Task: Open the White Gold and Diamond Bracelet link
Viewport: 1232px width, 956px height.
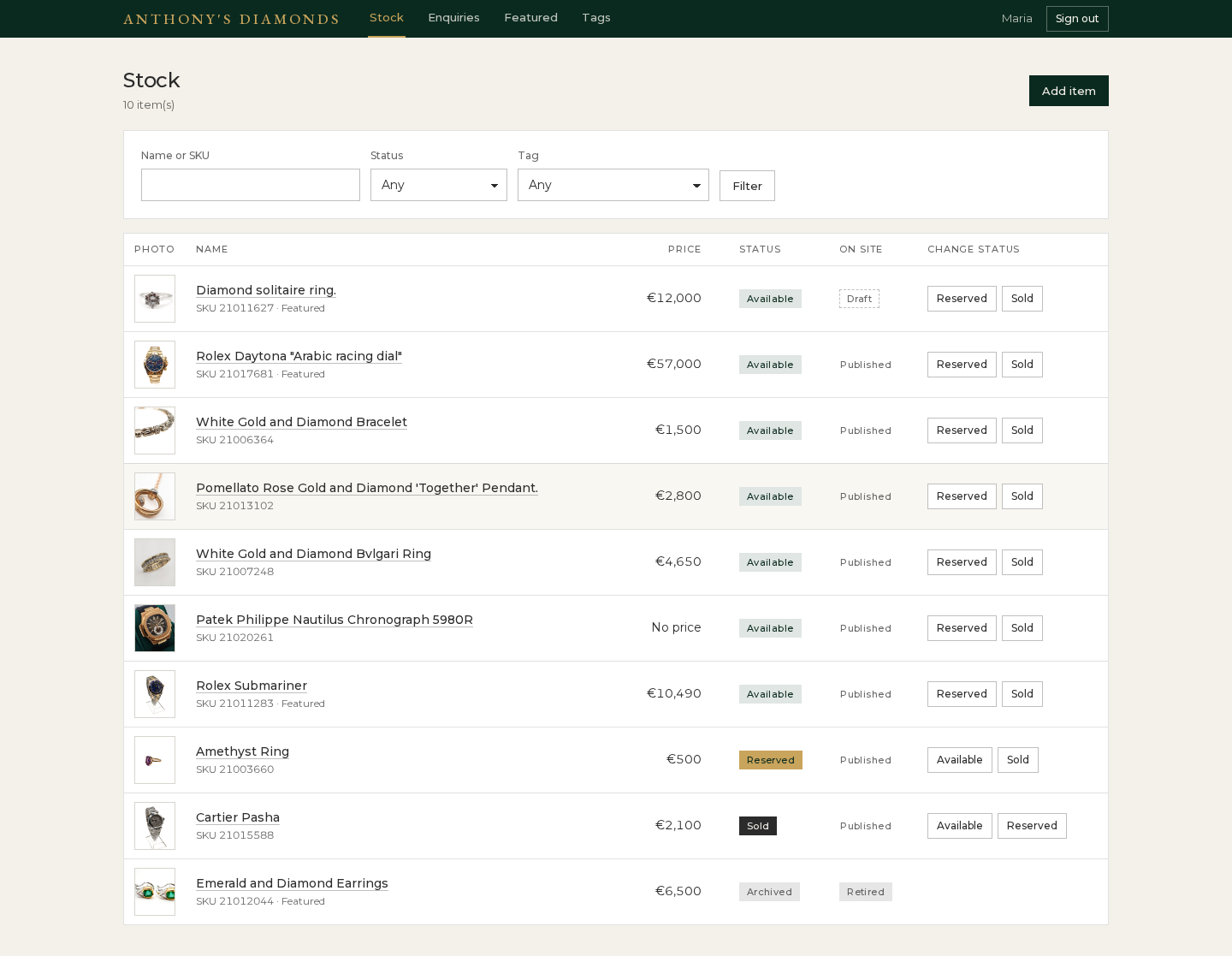Action: (x=301, y=422)
